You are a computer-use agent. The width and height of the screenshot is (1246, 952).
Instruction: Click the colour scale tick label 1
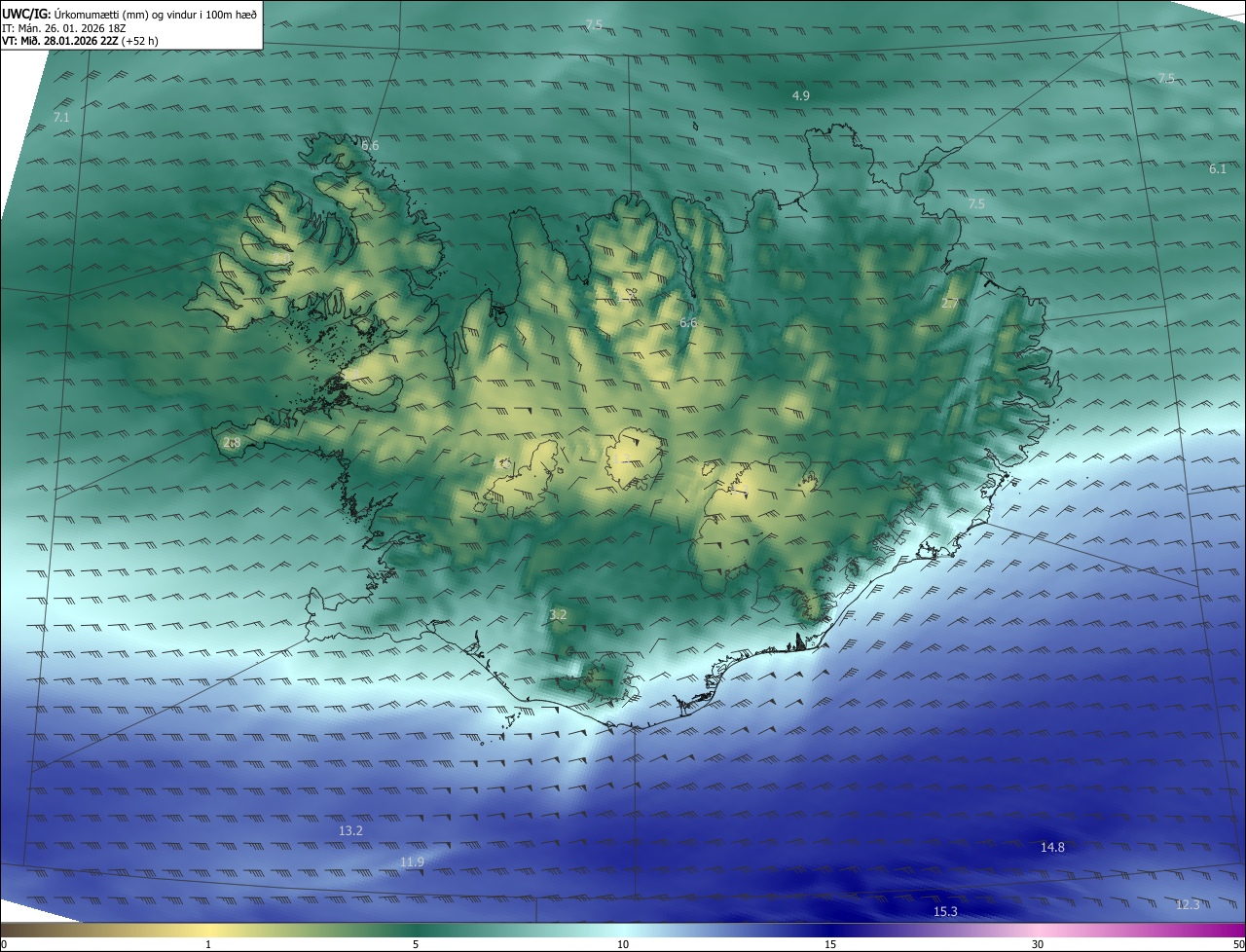point(208,944)
